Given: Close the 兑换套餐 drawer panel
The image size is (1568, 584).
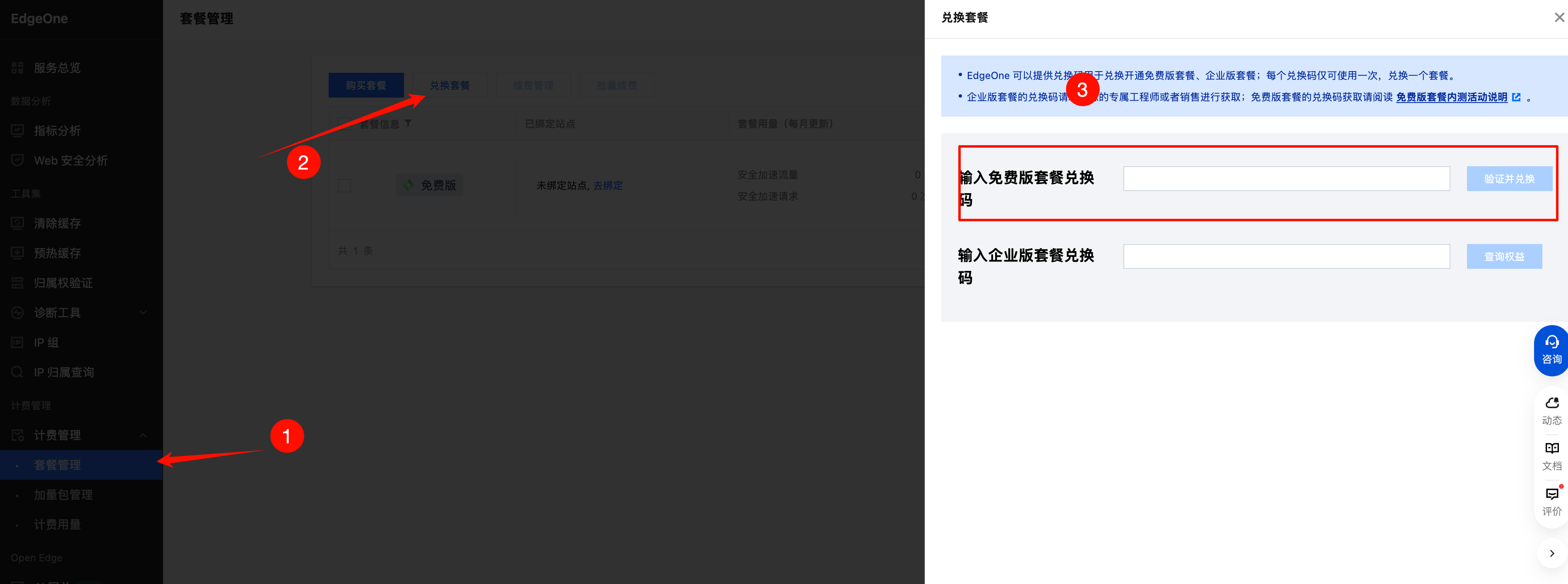Looking at the screenshot, I should [1559, 18].
